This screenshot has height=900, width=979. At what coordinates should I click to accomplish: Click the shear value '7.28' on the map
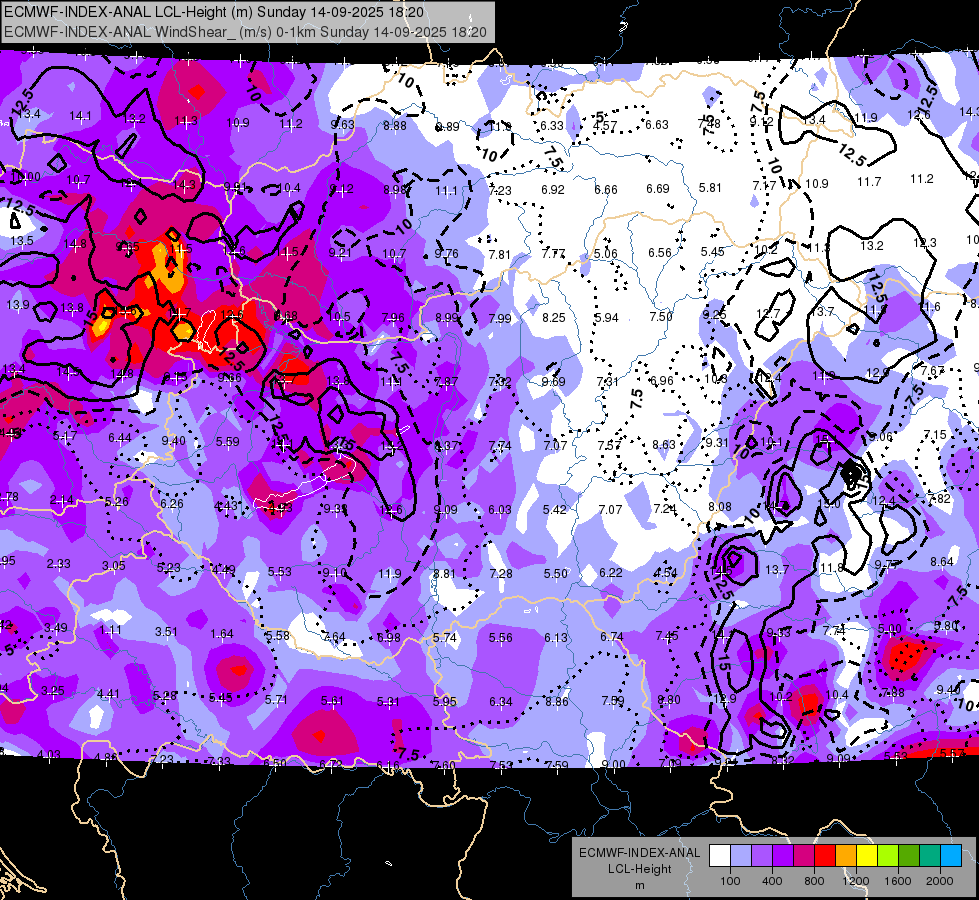(501, 573)
